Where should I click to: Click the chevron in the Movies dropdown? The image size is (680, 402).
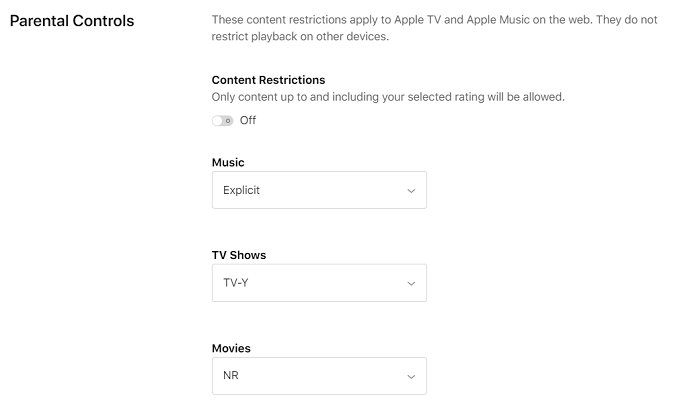(x=410, y=376)
